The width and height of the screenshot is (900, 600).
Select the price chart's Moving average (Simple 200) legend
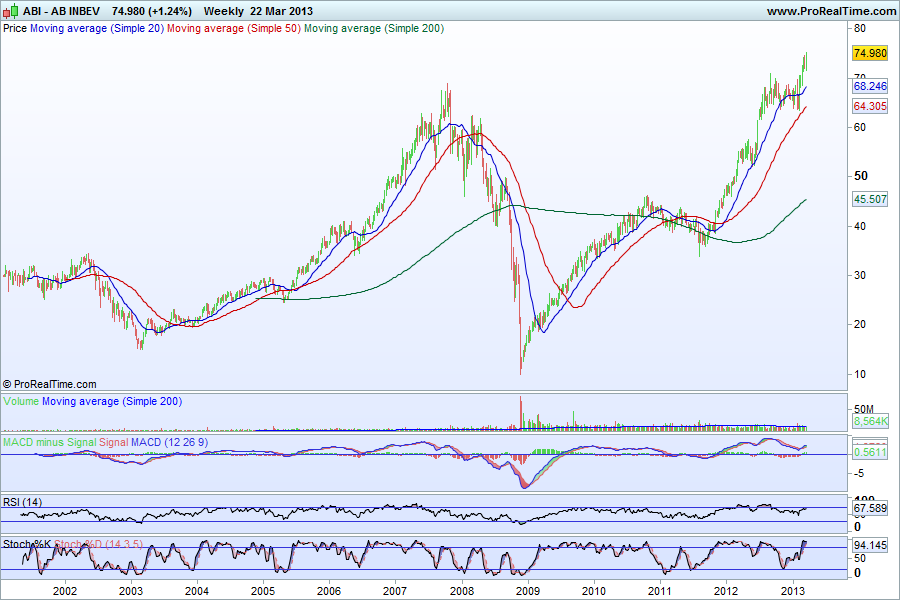click(x=374, y=28)
